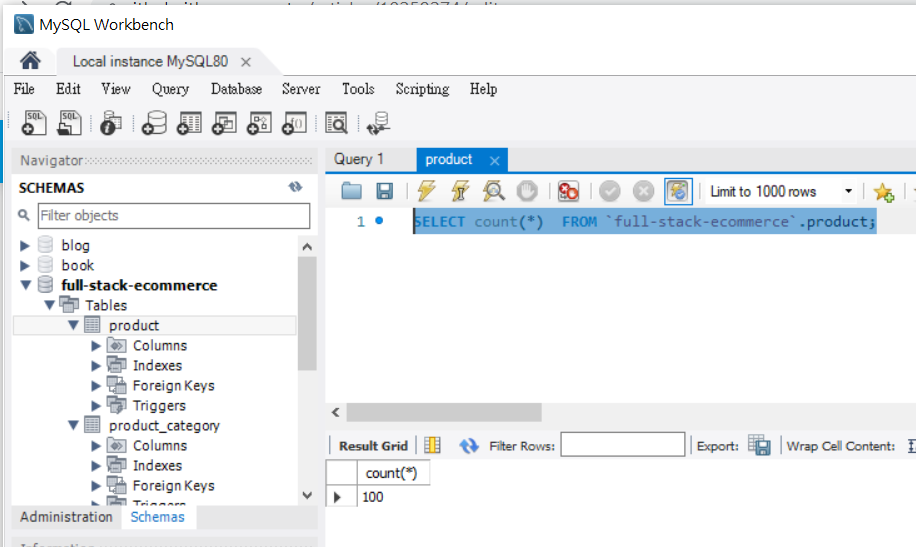Close the product query tab
The width and height of the screenshot is (916, 547).
495,161
